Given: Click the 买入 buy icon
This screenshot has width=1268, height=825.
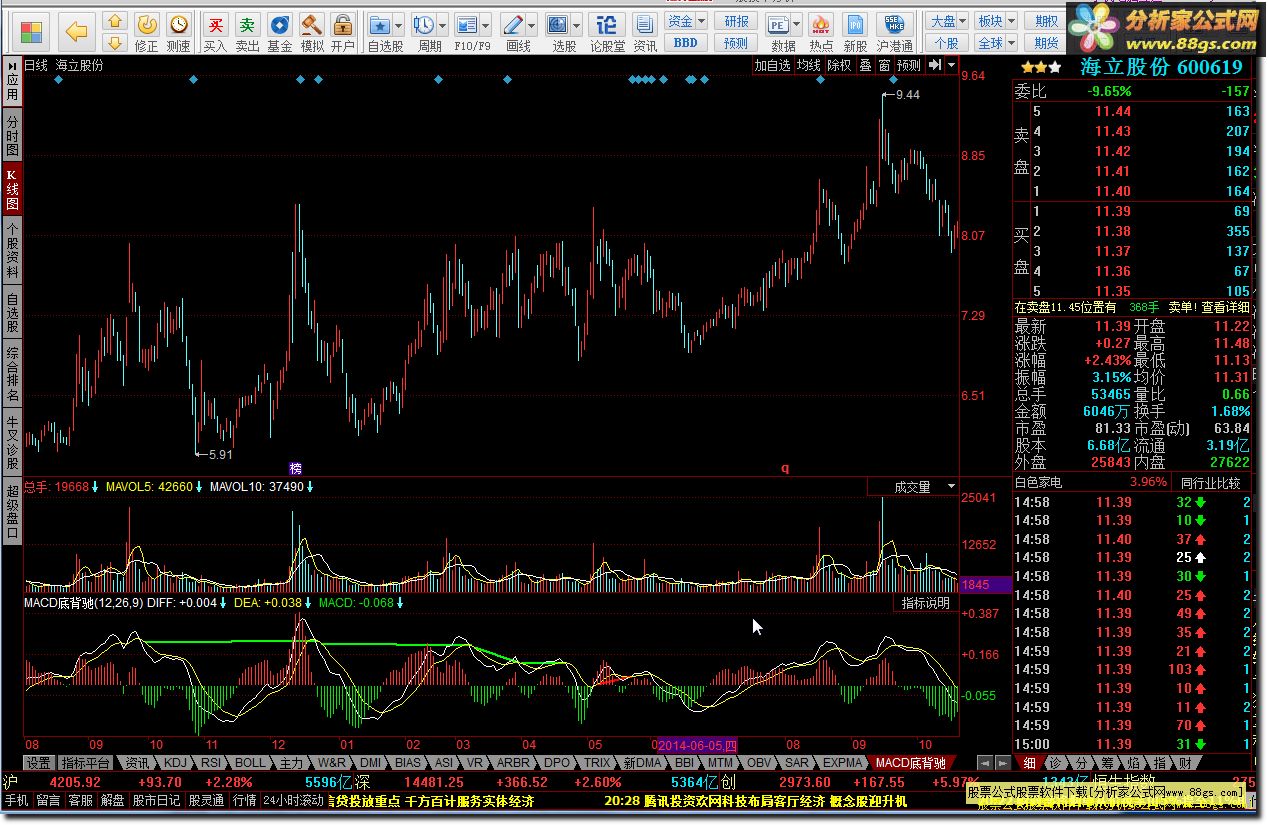Looking at the screenshot, I should [x=215, y=32].
